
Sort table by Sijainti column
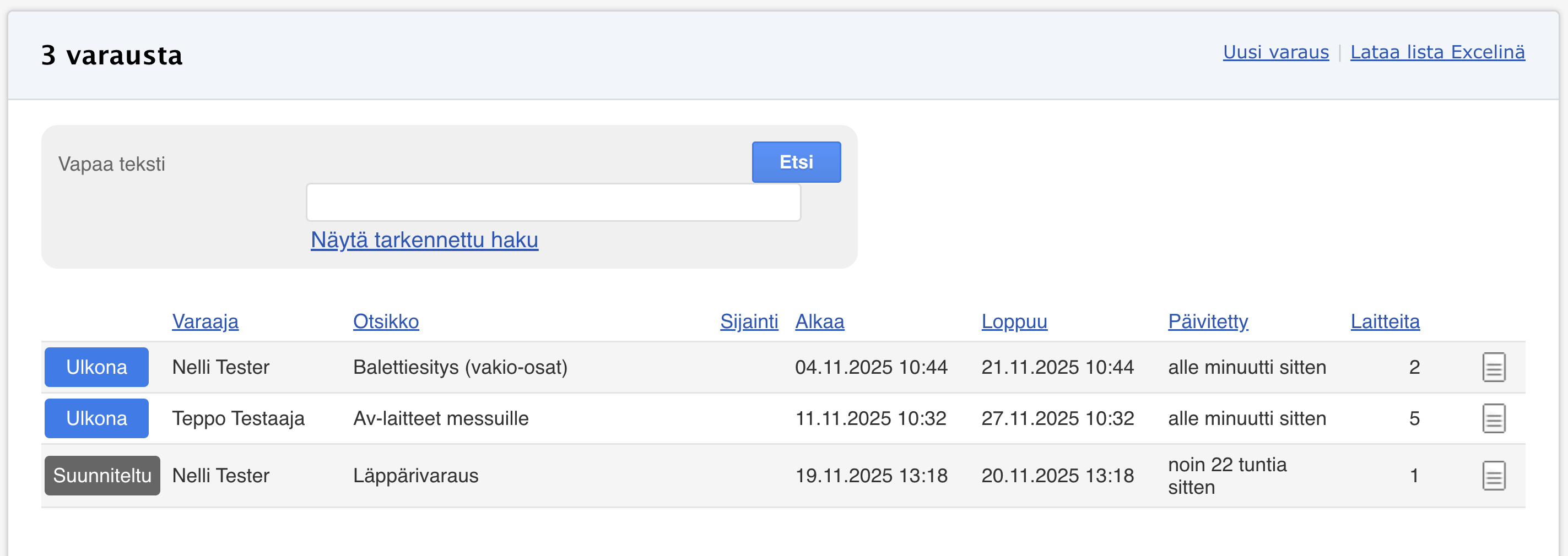(749, 321)
